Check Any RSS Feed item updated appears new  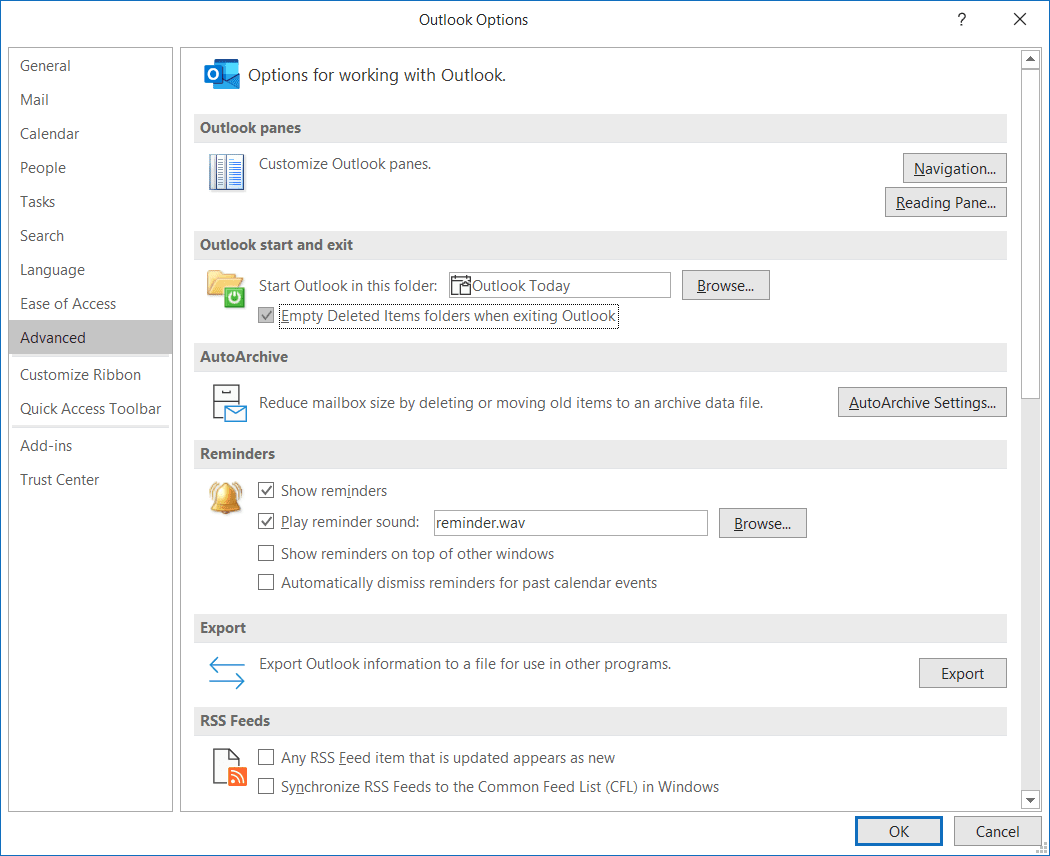coord(266,757)
